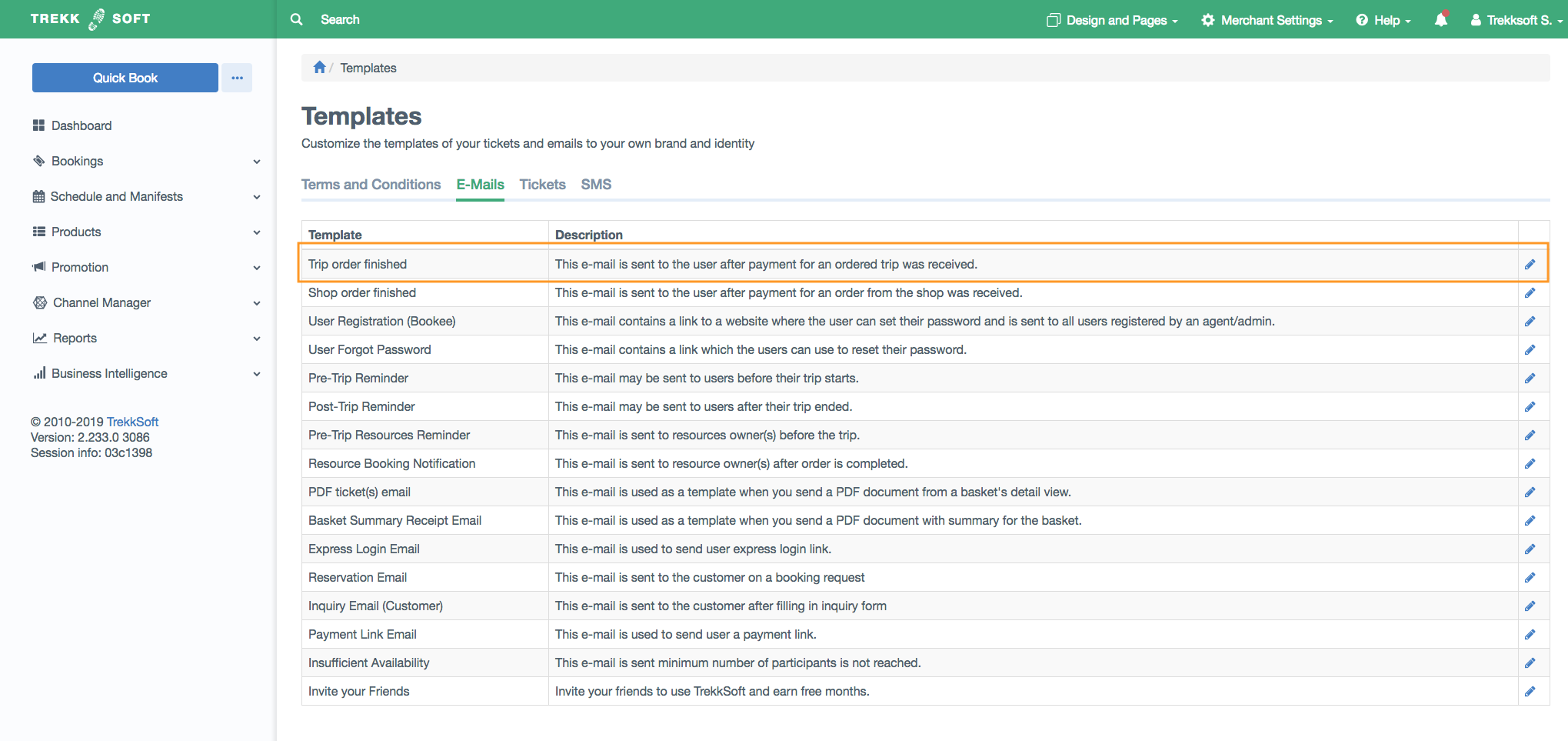Click the Description column header
The image size is (1568, 741).
[x=589, y=235]
